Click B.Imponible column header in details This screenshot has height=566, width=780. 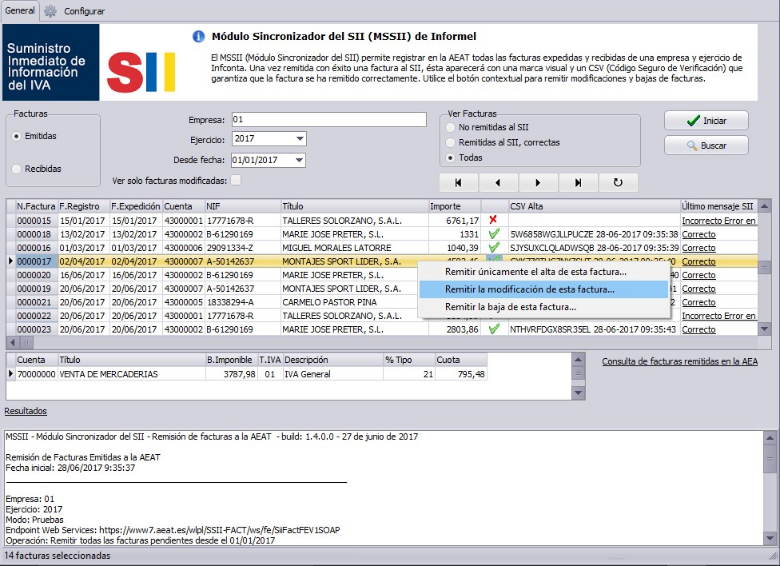tap(231, 360)
